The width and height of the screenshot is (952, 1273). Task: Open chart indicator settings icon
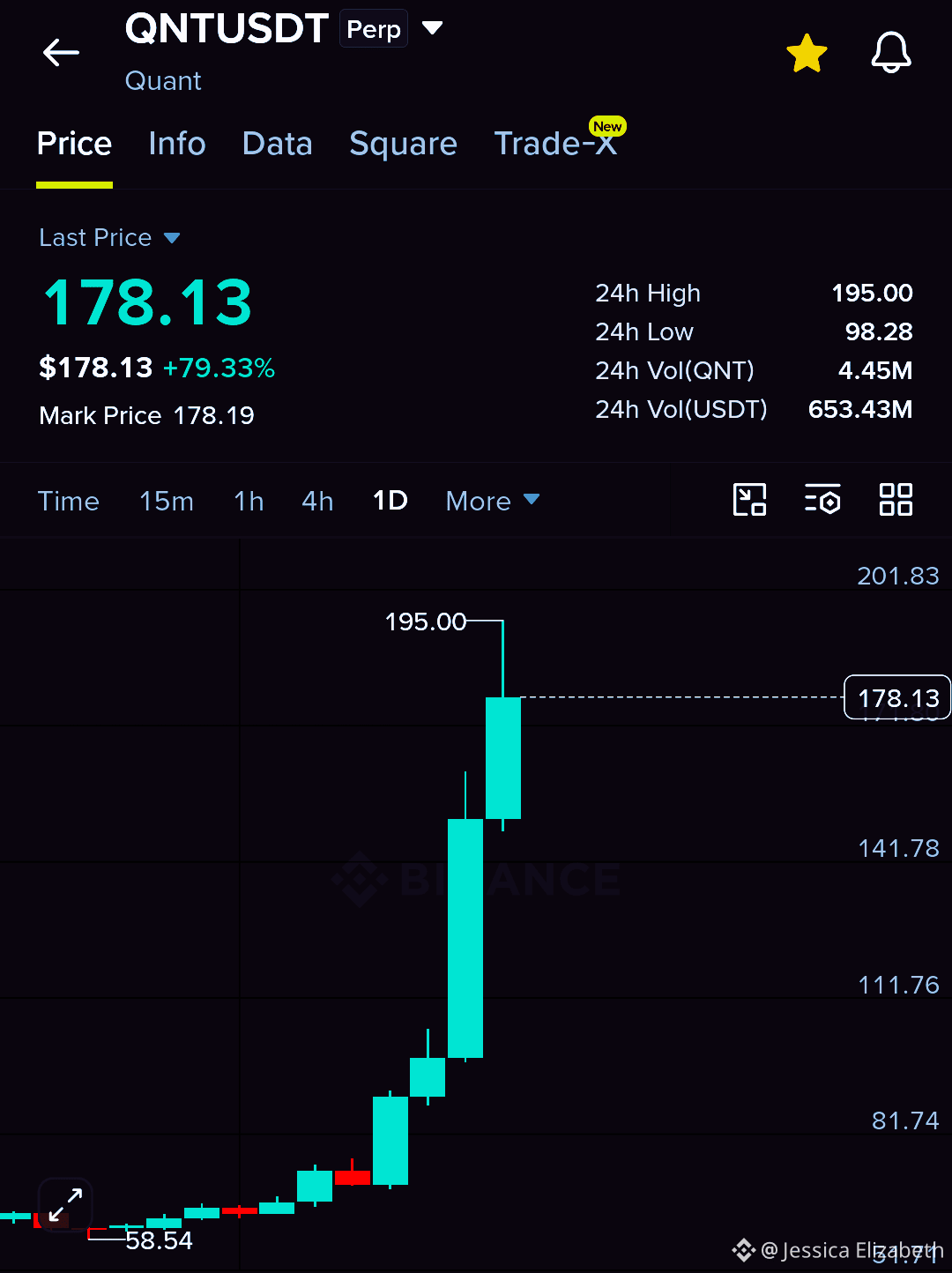tap(822, 500)
